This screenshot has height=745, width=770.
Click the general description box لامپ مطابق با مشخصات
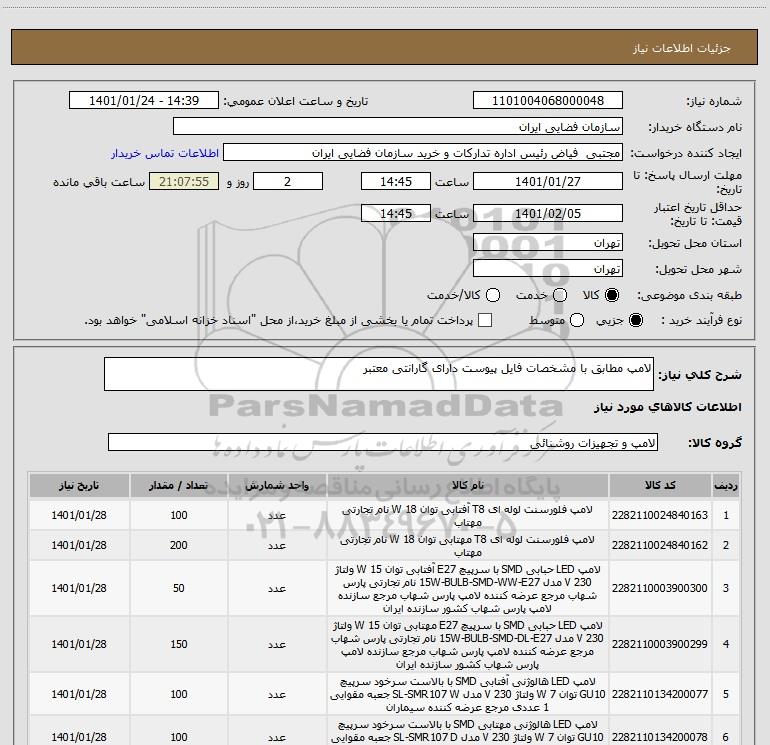point(379,374)
